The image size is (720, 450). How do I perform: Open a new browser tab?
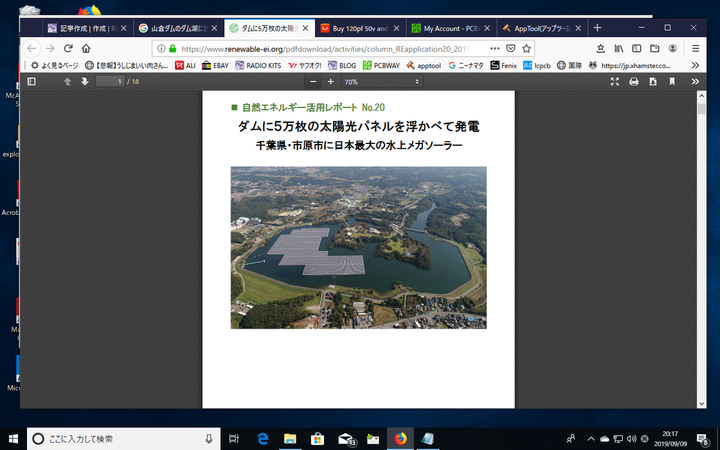[597, 28]
